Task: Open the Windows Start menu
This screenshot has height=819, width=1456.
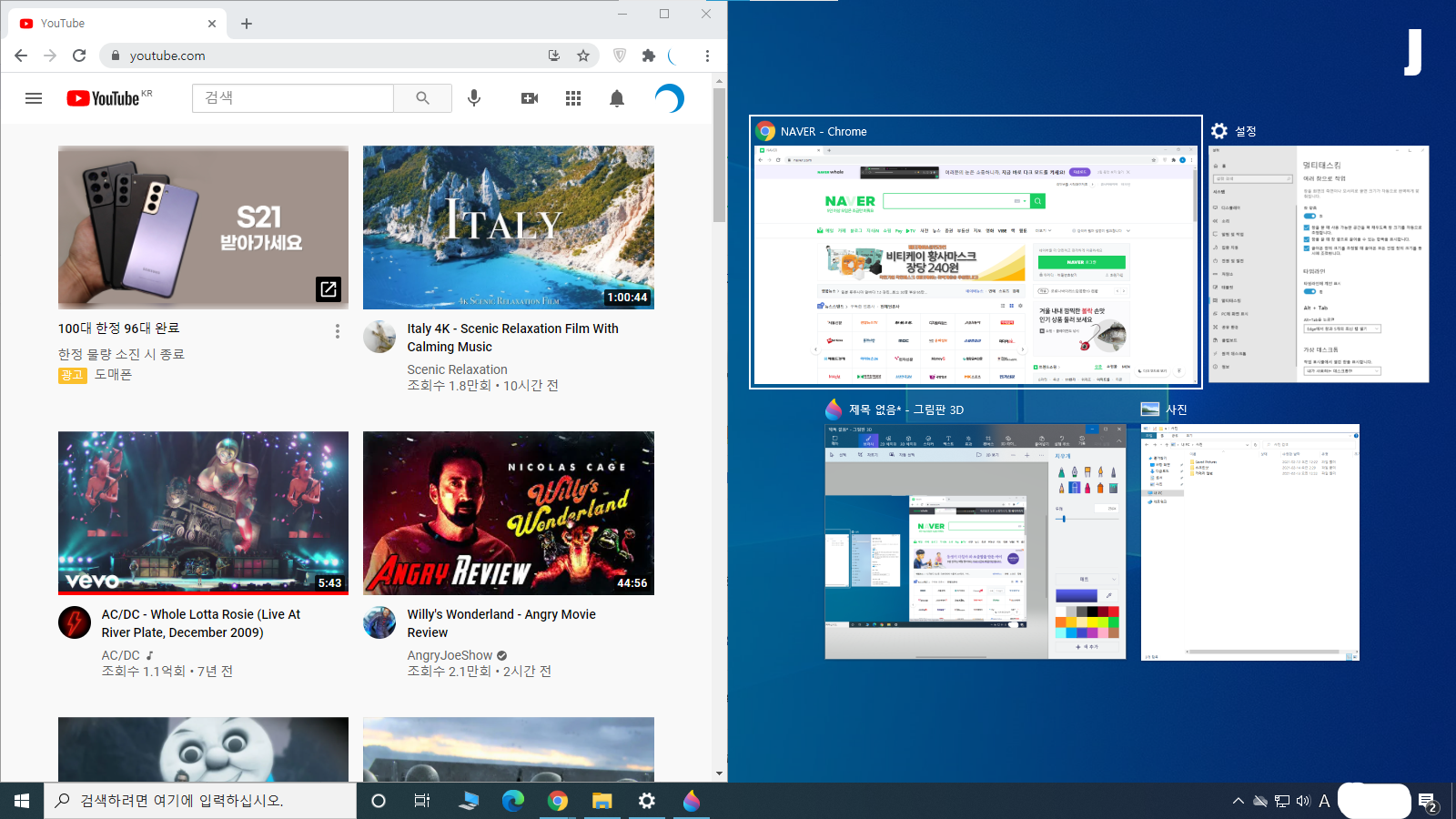Action: 22,801
